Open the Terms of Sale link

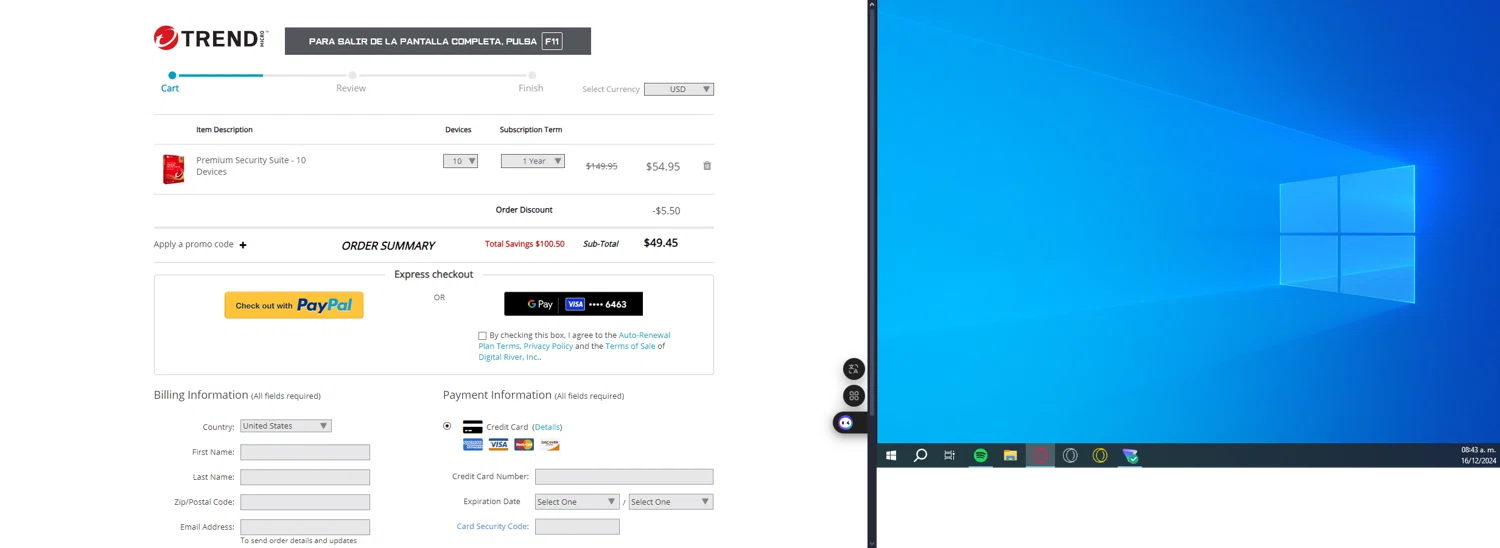click(x=630, y=346)
